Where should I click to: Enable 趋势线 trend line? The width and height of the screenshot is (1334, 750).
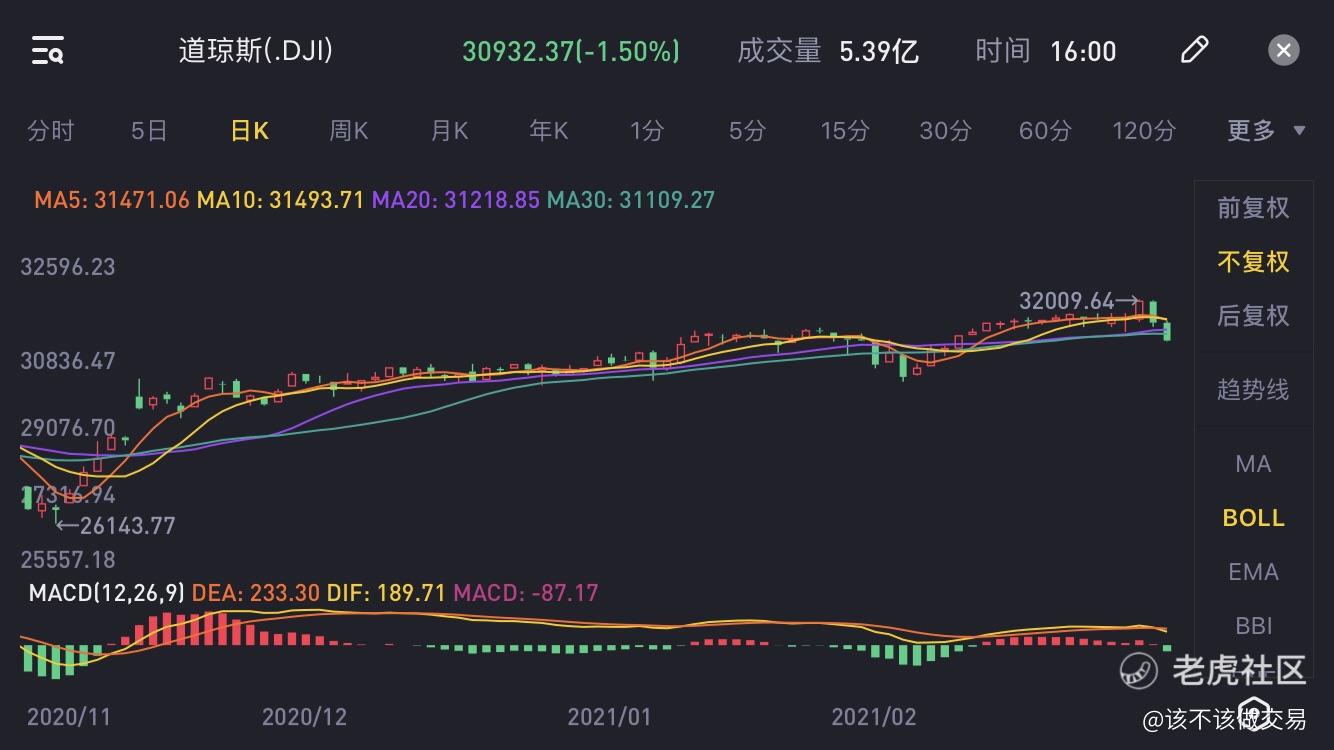point(1253,390)
